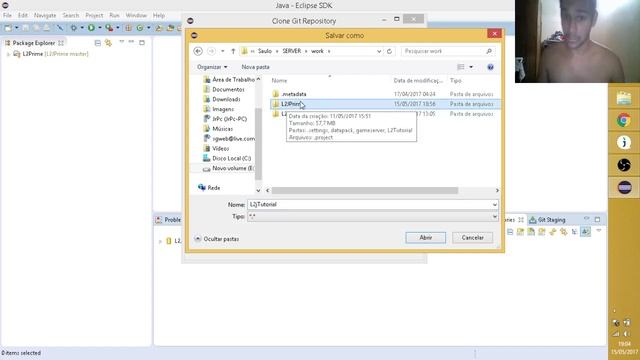Click the green Run button in Eclipse toolbar
This screenshot has width=640, height=360.
91,28
